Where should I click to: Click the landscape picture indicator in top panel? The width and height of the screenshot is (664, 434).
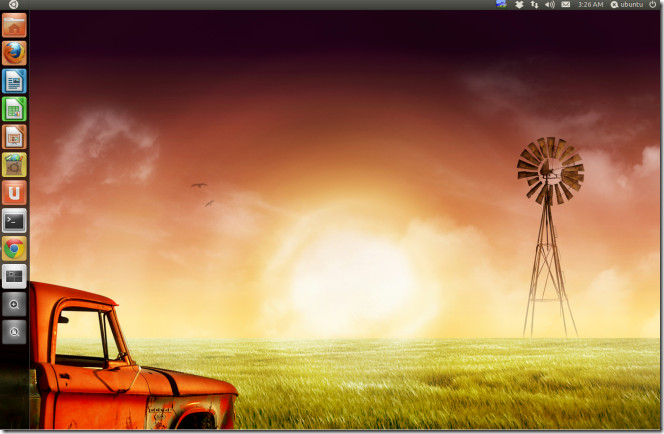[501, 4]
